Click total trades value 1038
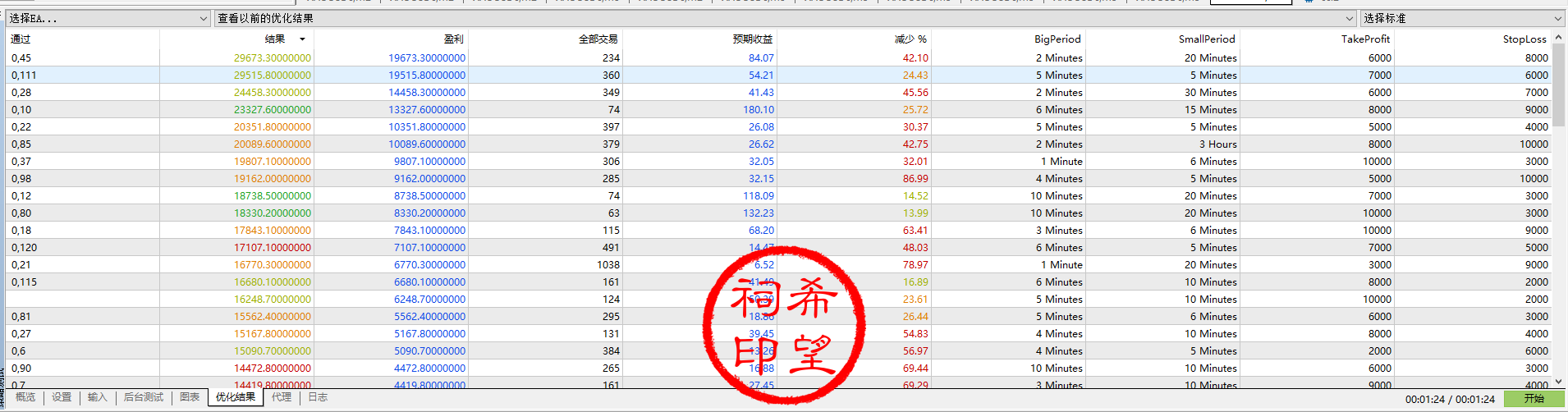Screen dimensions: 1568x412 [608, 264]
